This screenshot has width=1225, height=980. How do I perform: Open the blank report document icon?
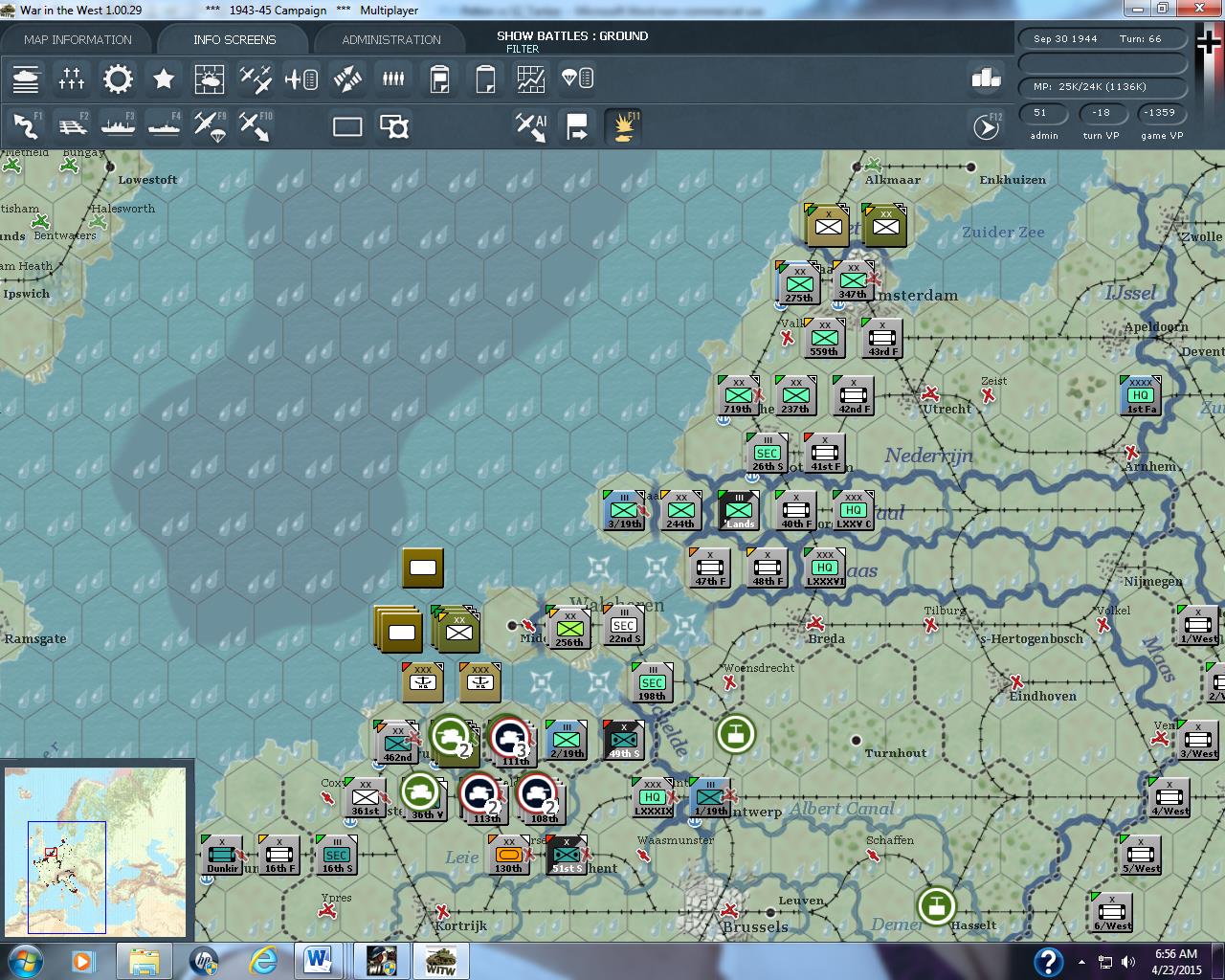tap(485, 78)
